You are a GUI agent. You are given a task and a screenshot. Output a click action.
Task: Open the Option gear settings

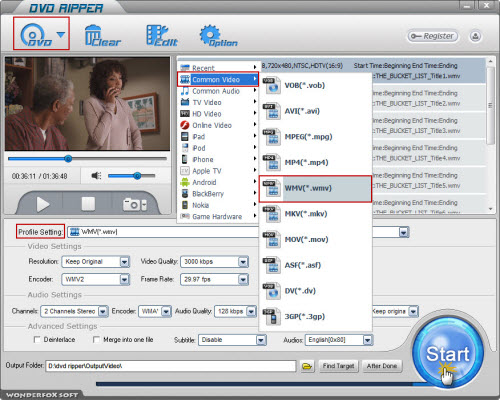click(x=218, y=35)
